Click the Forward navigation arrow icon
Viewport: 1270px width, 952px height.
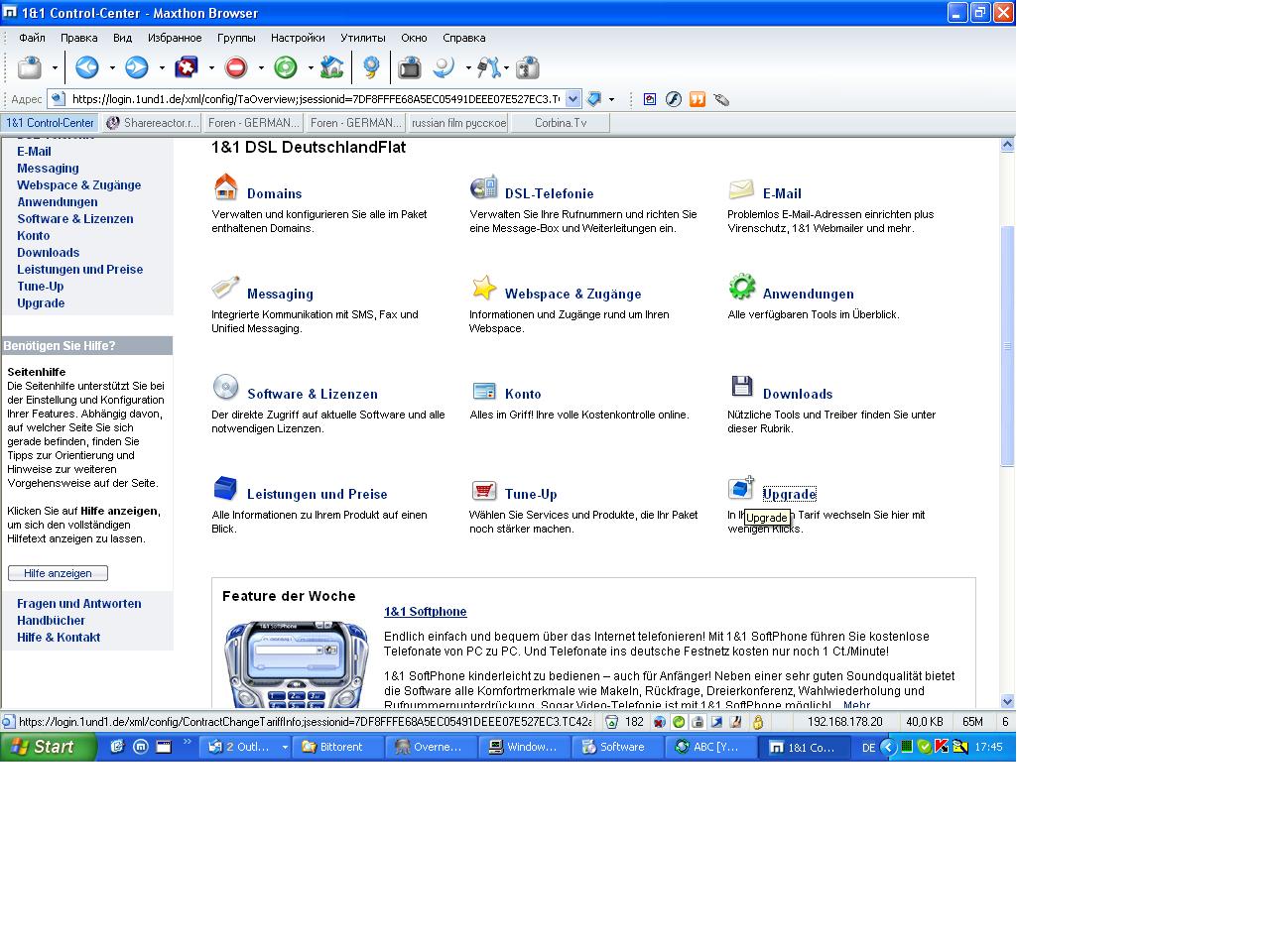tap(137, 67)
